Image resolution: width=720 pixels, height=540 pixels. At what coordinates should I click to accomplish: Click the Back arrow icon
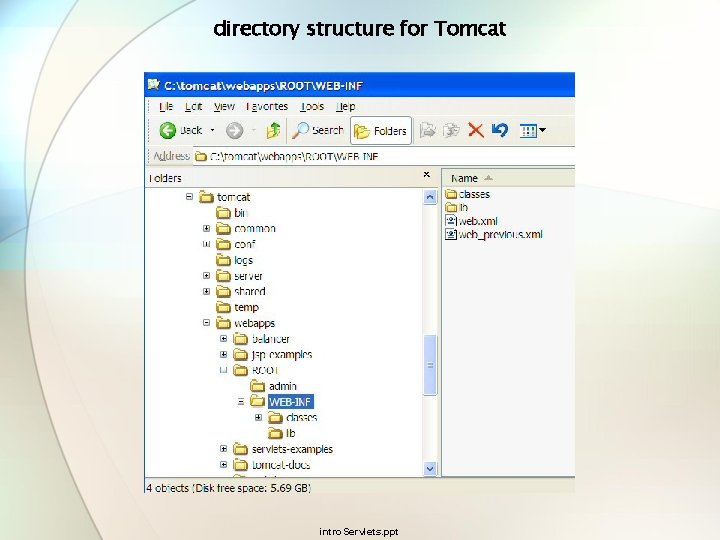168,130
